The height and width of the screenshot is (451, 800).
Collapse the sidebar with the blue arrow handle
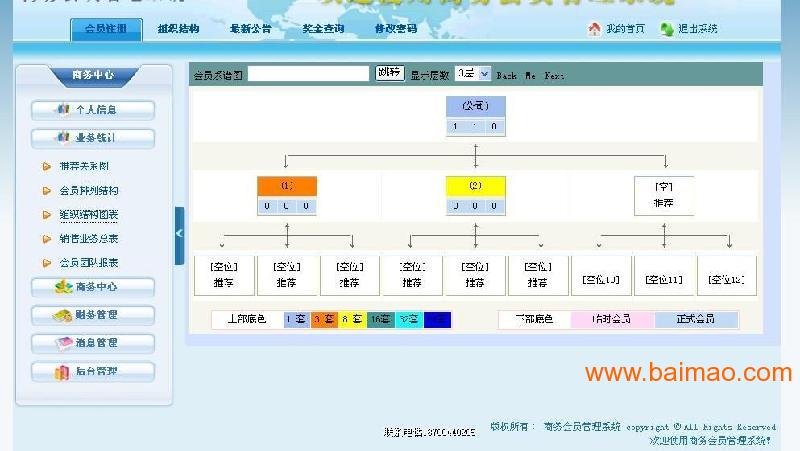(x=179, y=235)
